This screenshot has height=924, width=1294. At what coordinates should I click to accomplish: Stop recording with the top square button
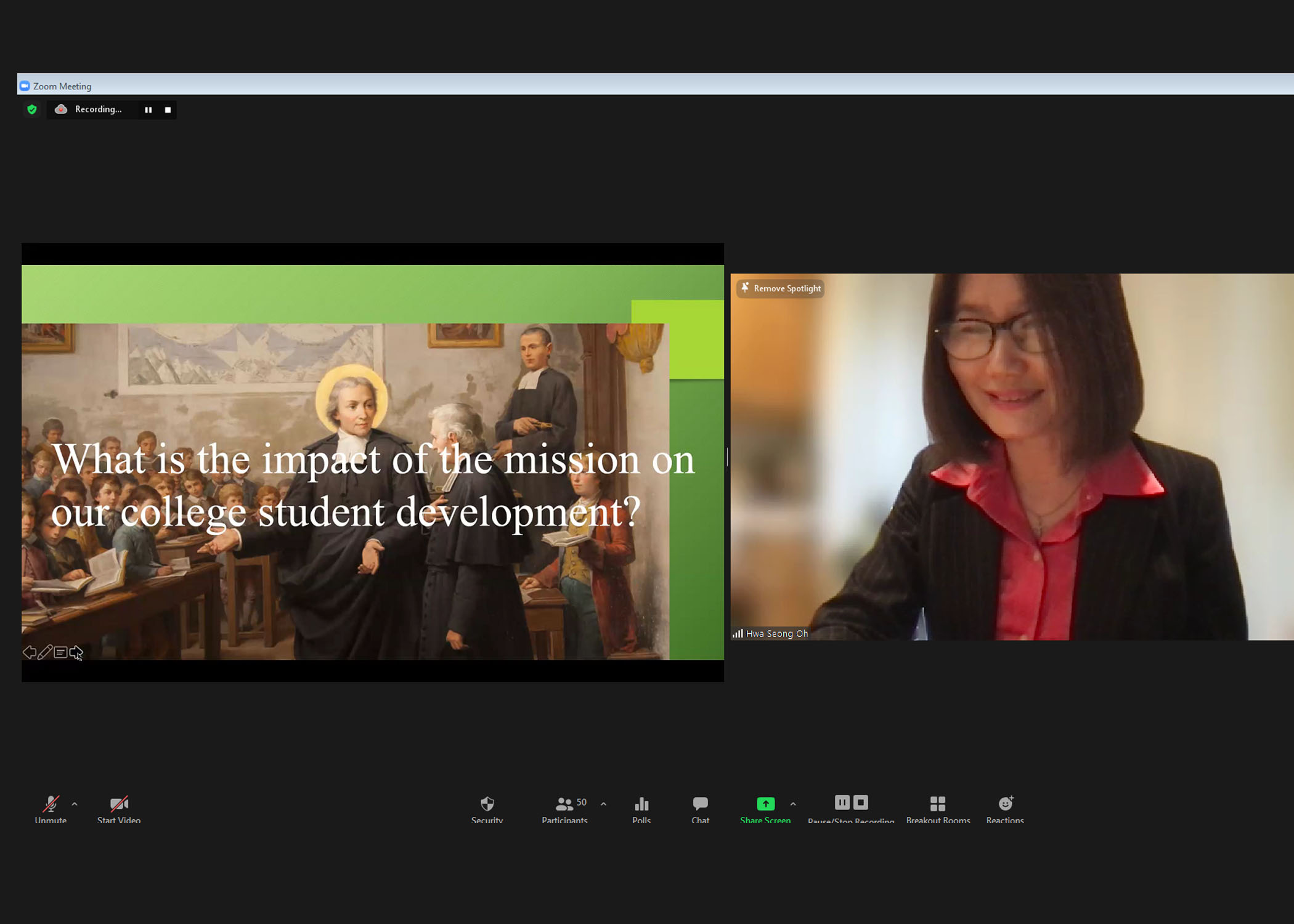click(168, 110)
